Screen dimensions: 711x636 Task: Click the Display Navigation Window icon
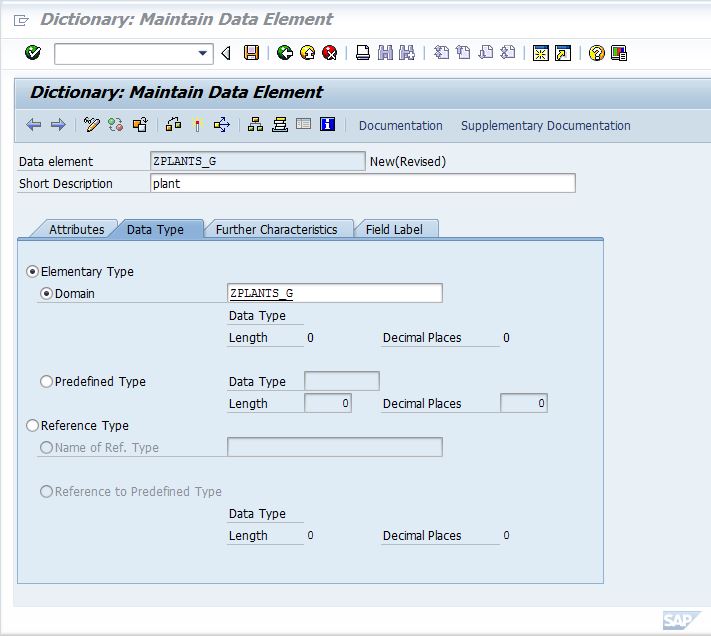point(280,125)
